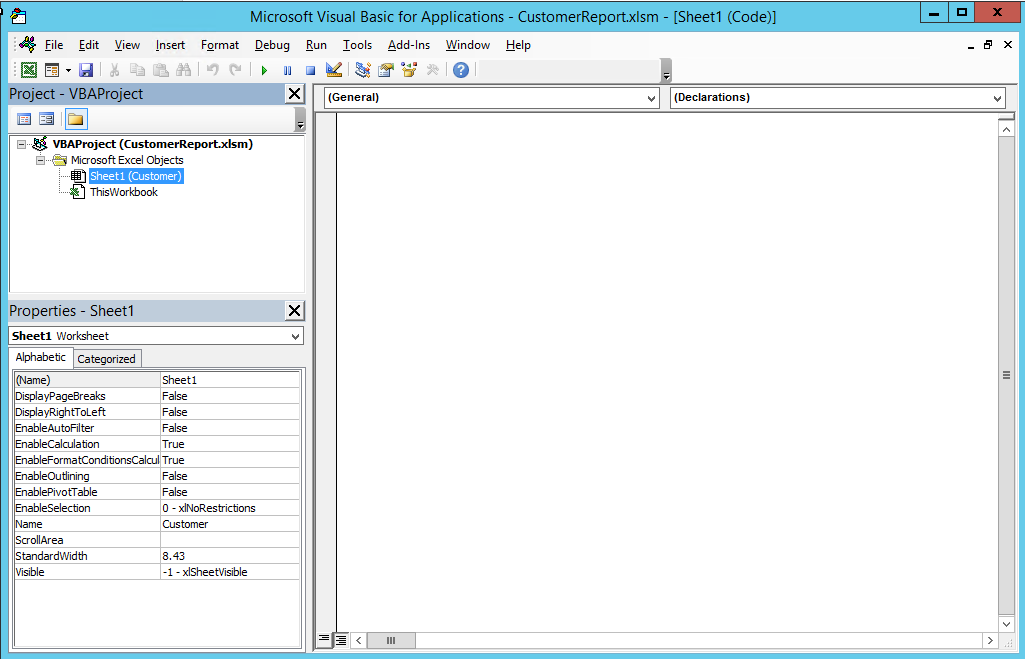
Task: Click Full Module View button at code window bottom
Action: [x=341, y=640]
